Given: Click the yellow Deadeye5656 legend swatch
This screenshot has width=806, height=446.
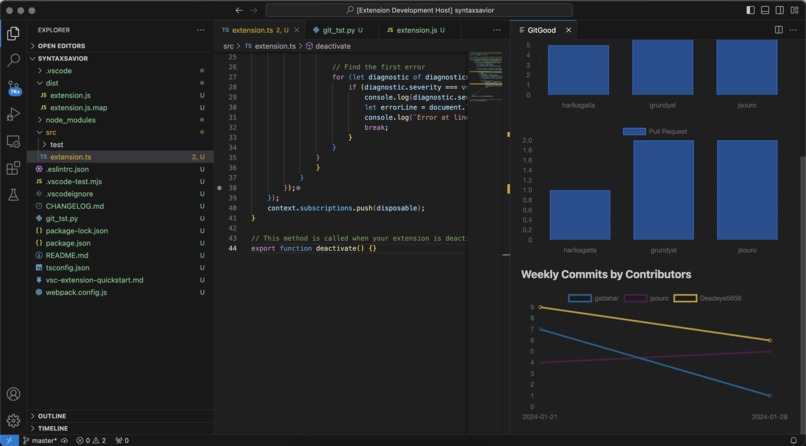Looking at the screenshot, I should 685,298.
